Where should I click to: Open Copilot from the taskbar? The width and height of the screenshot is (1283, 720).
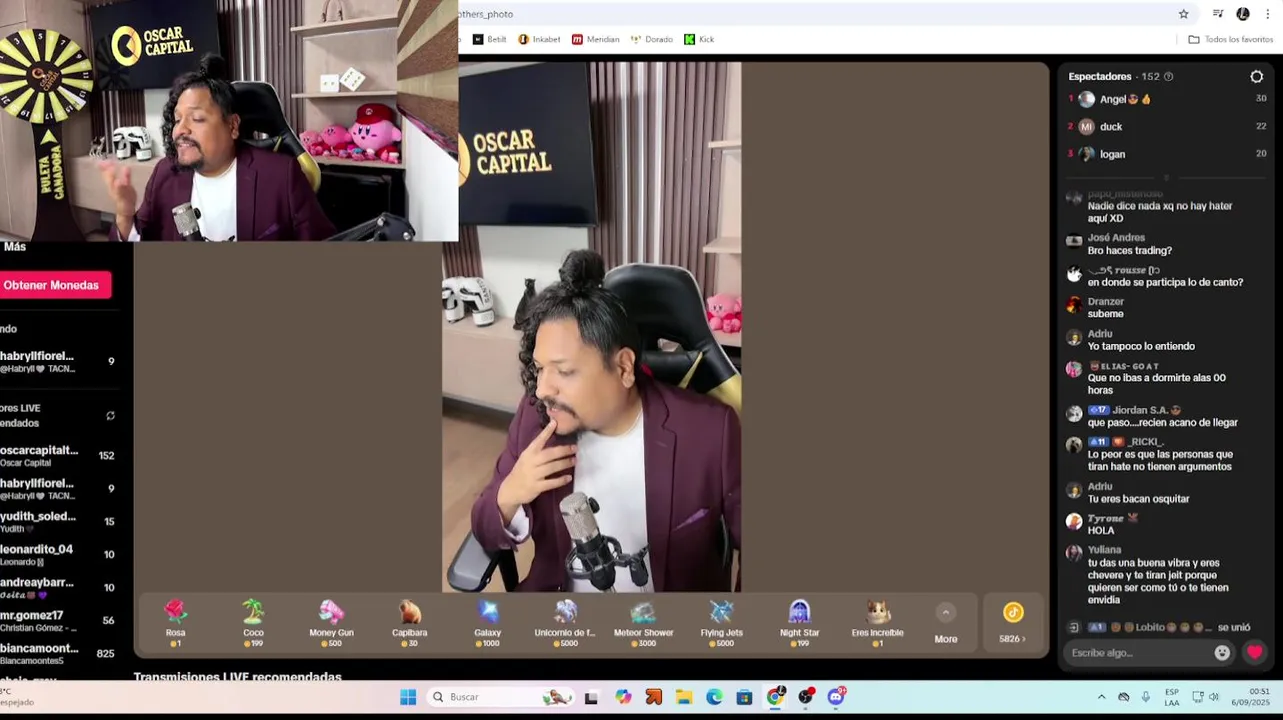[x=623, y=697]
